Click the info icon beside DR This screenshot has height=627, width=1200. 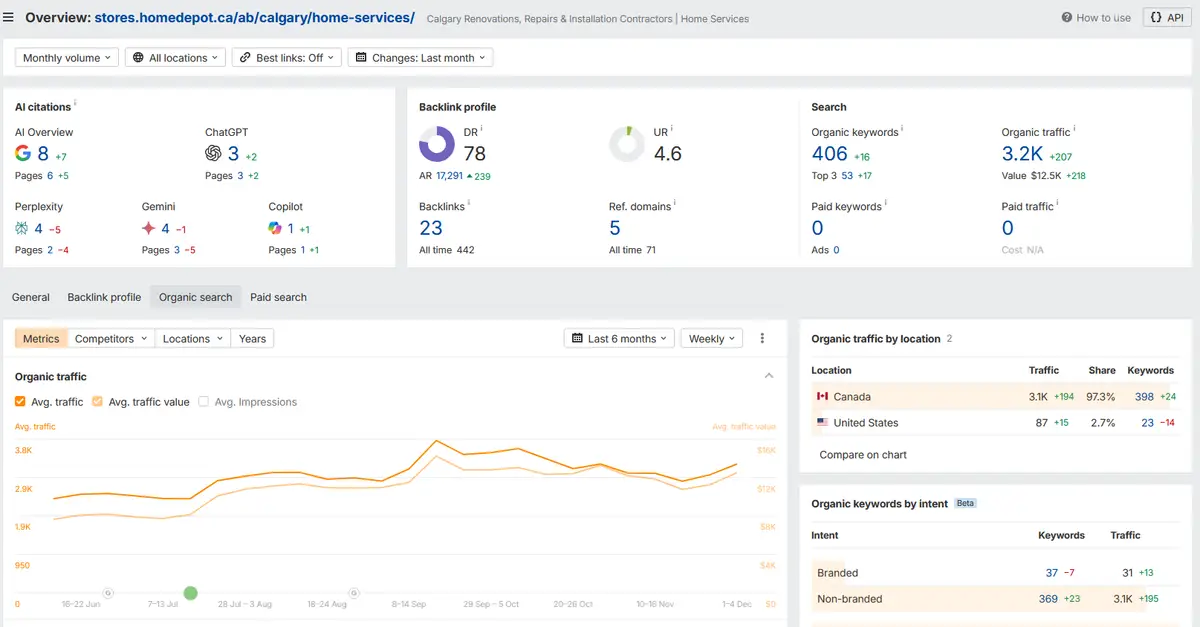(x=482, y=128)
